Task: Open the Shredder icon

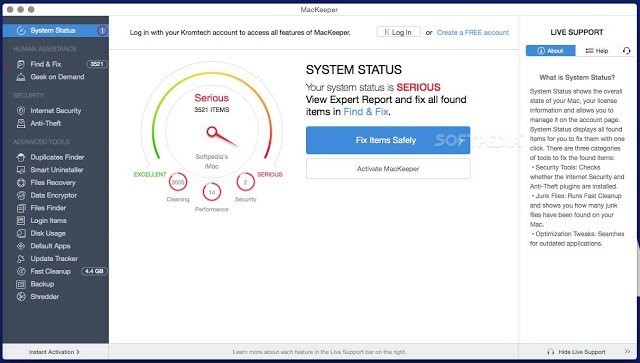Action: (x=21, y=296)
